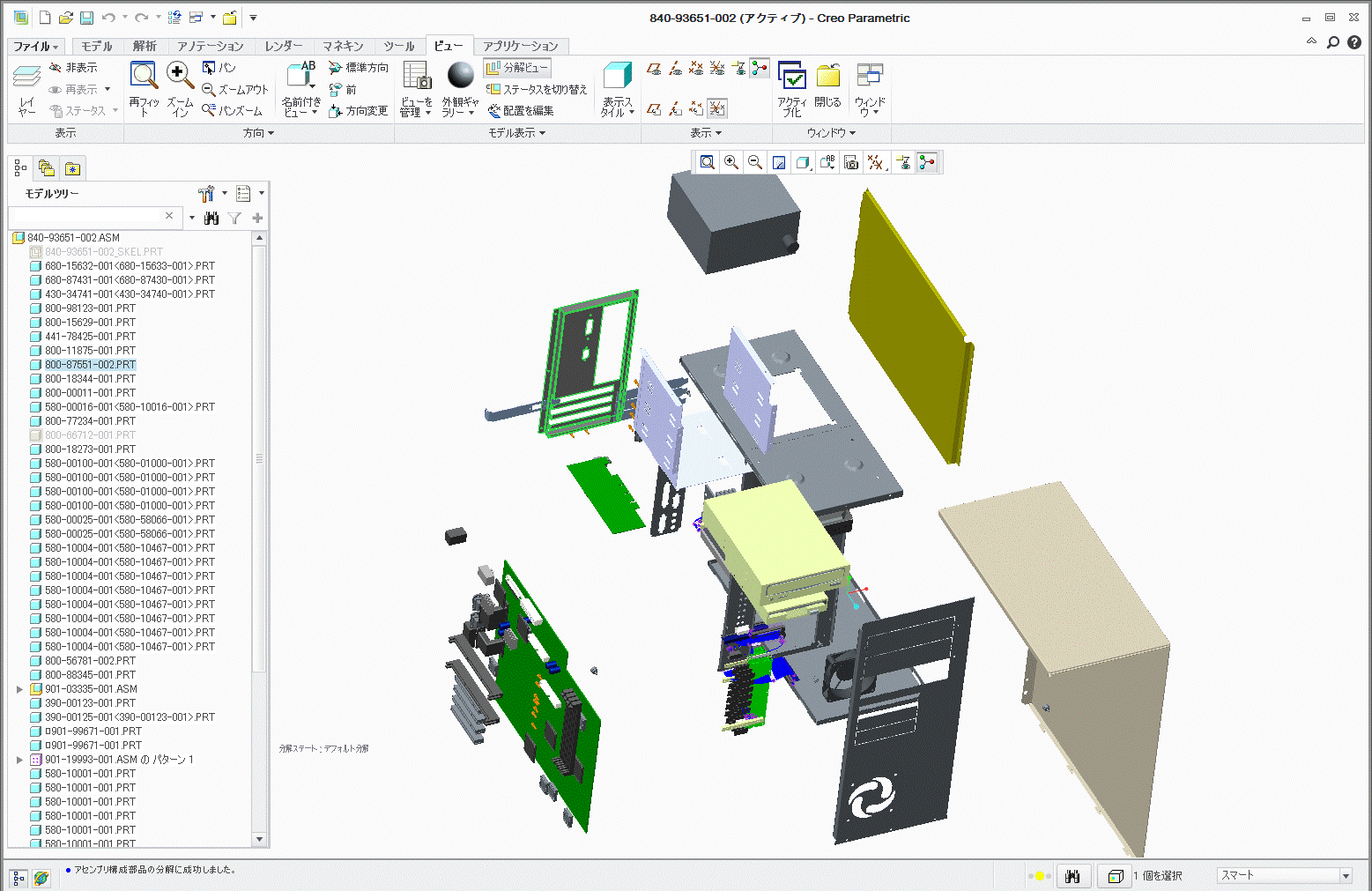Click the Undo arrow in quick access
This screenshot has height=891, width=1372.
click(108, 18)
